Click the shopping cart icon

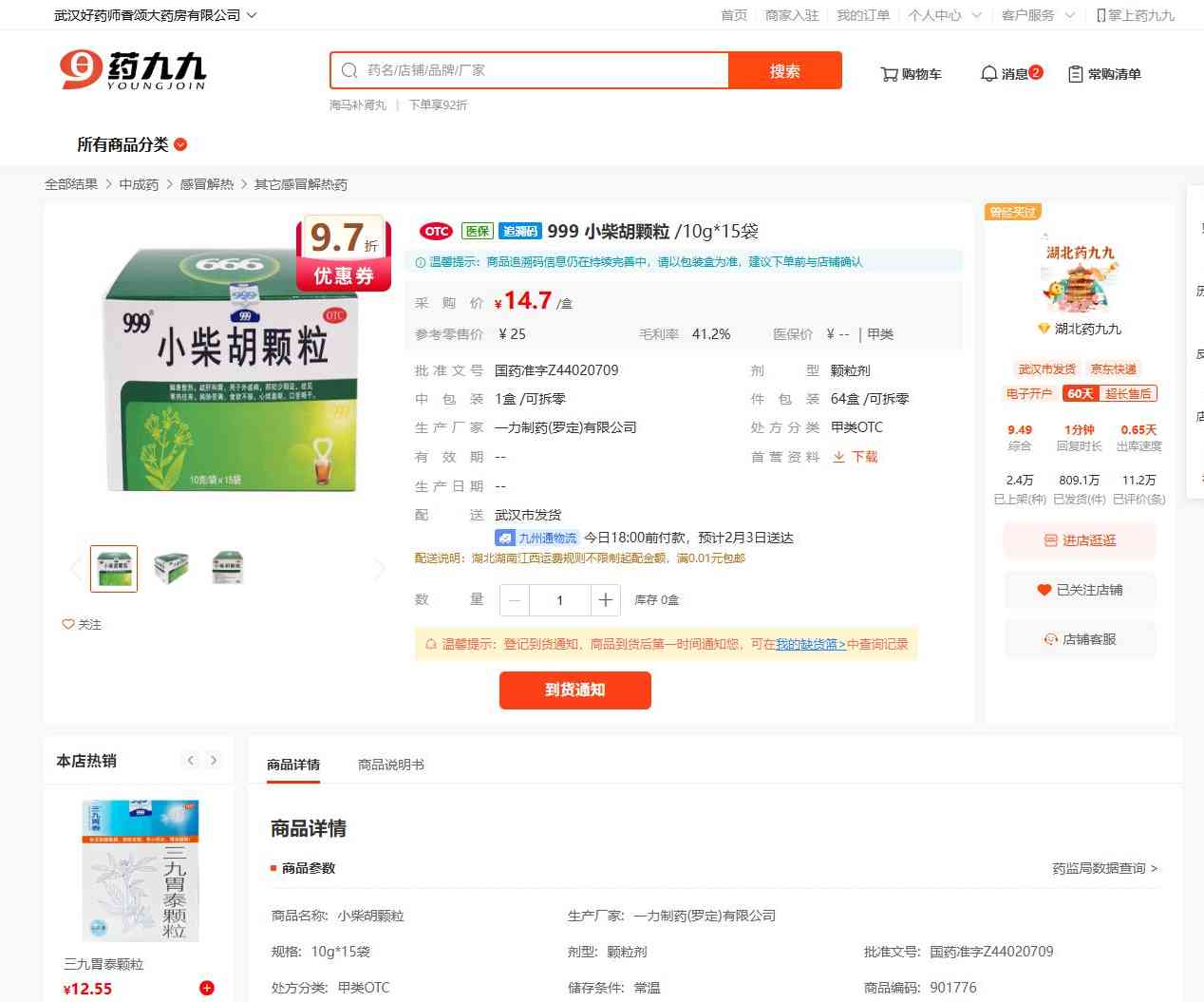(x=889, y=74)
